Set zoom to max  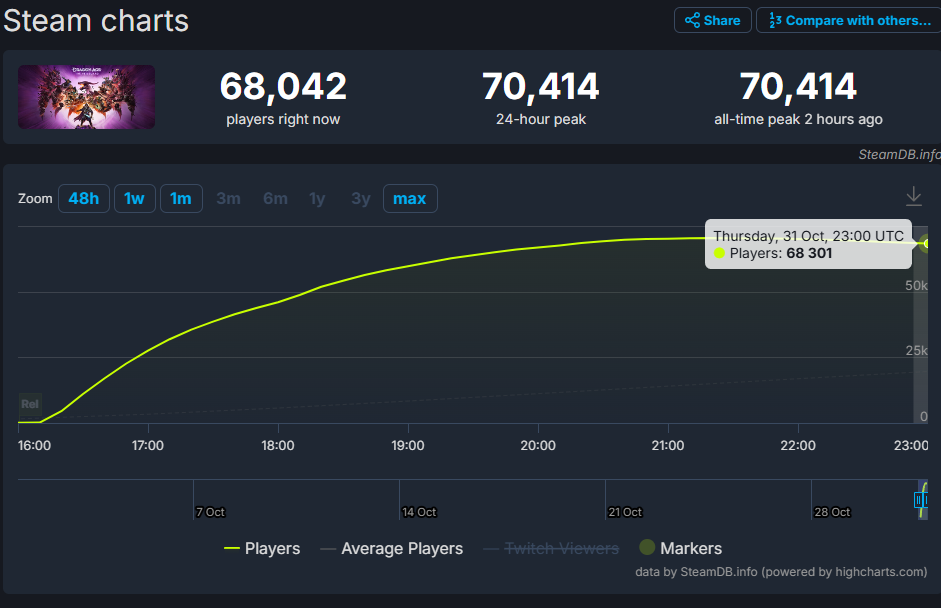click(x=410, y=199)
